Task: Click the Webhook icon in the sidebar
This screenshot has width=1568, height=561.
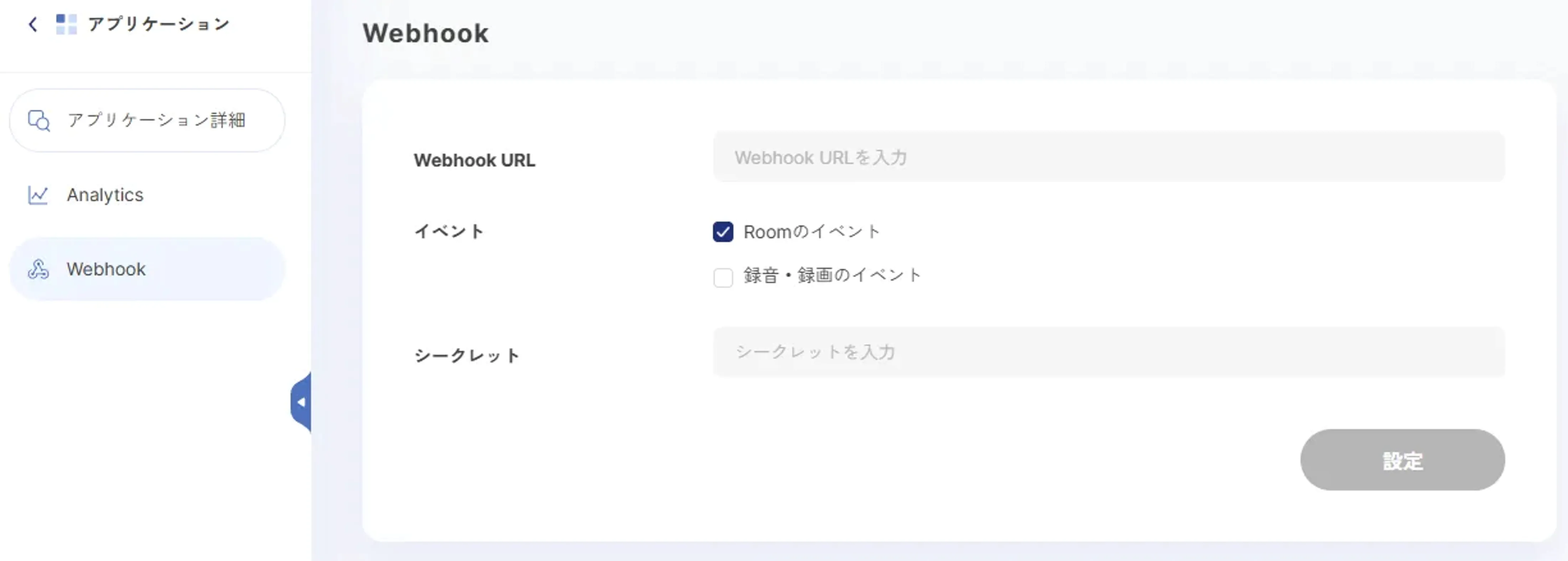Action: click(x=38, y=269)
